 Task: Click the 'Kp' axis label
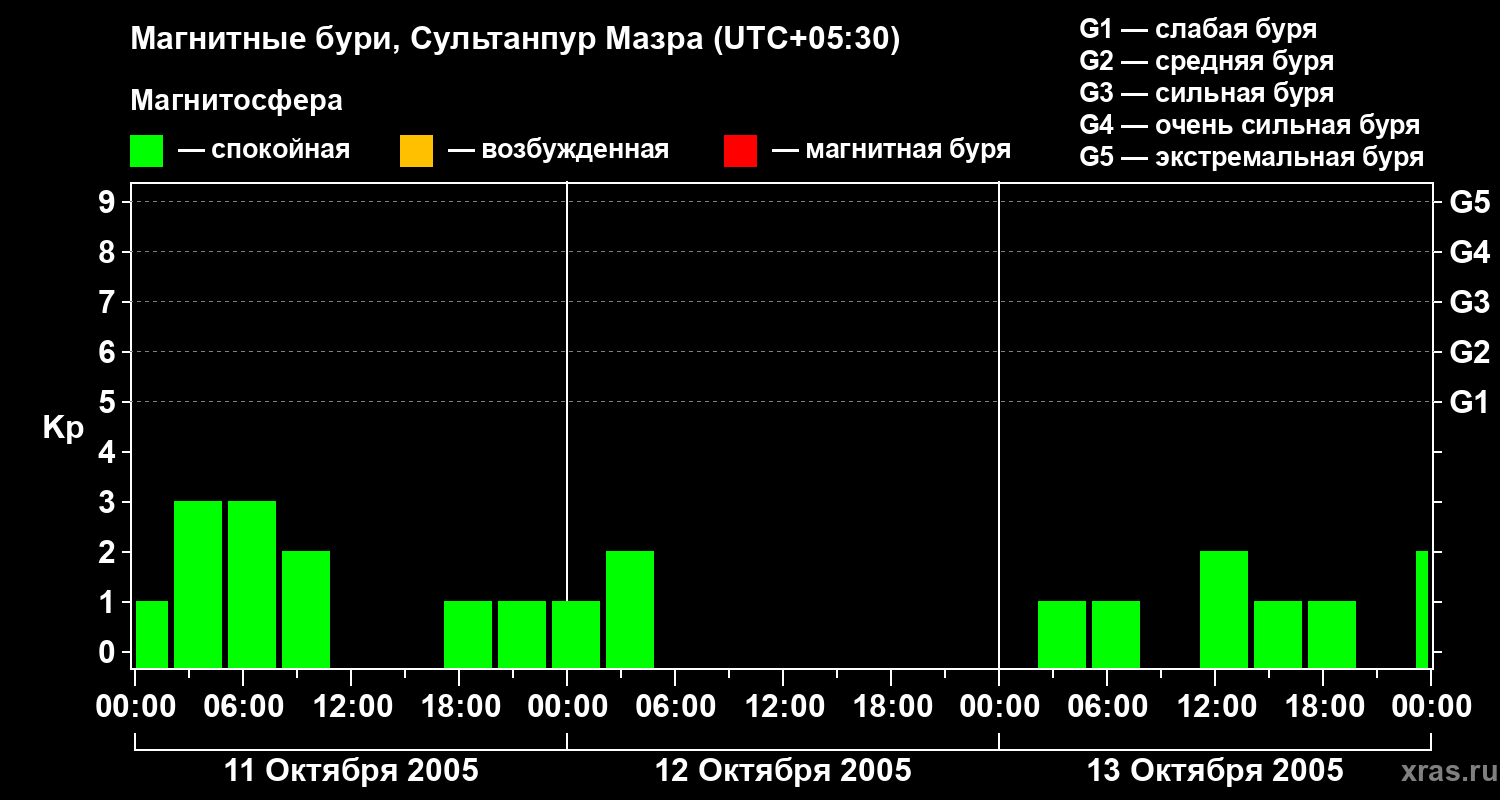(63, 428)
